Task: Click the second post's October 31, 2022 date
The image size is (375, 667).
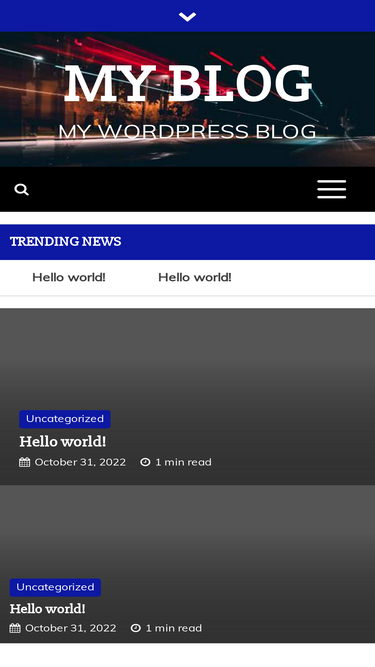Action: coord(71,628)
